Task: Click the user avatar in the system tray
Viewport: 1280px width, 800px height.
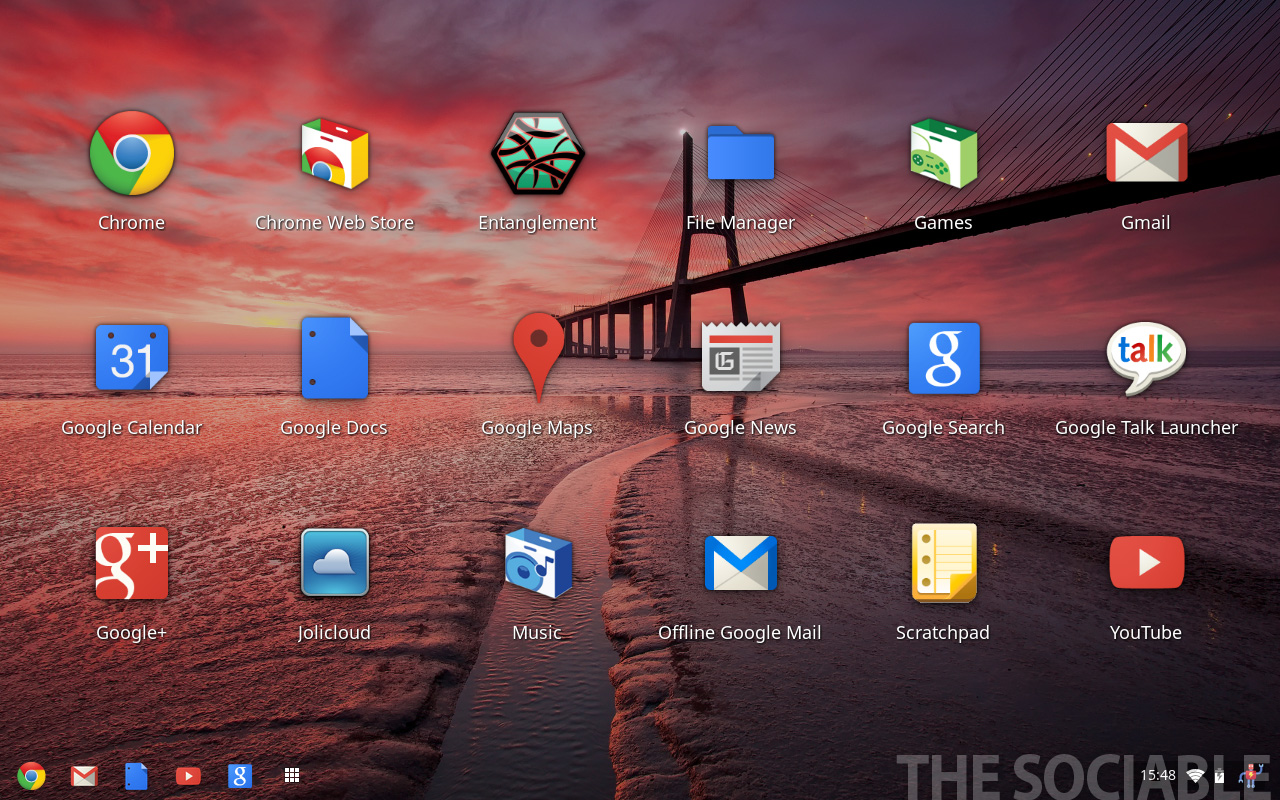Action: 1252,775
